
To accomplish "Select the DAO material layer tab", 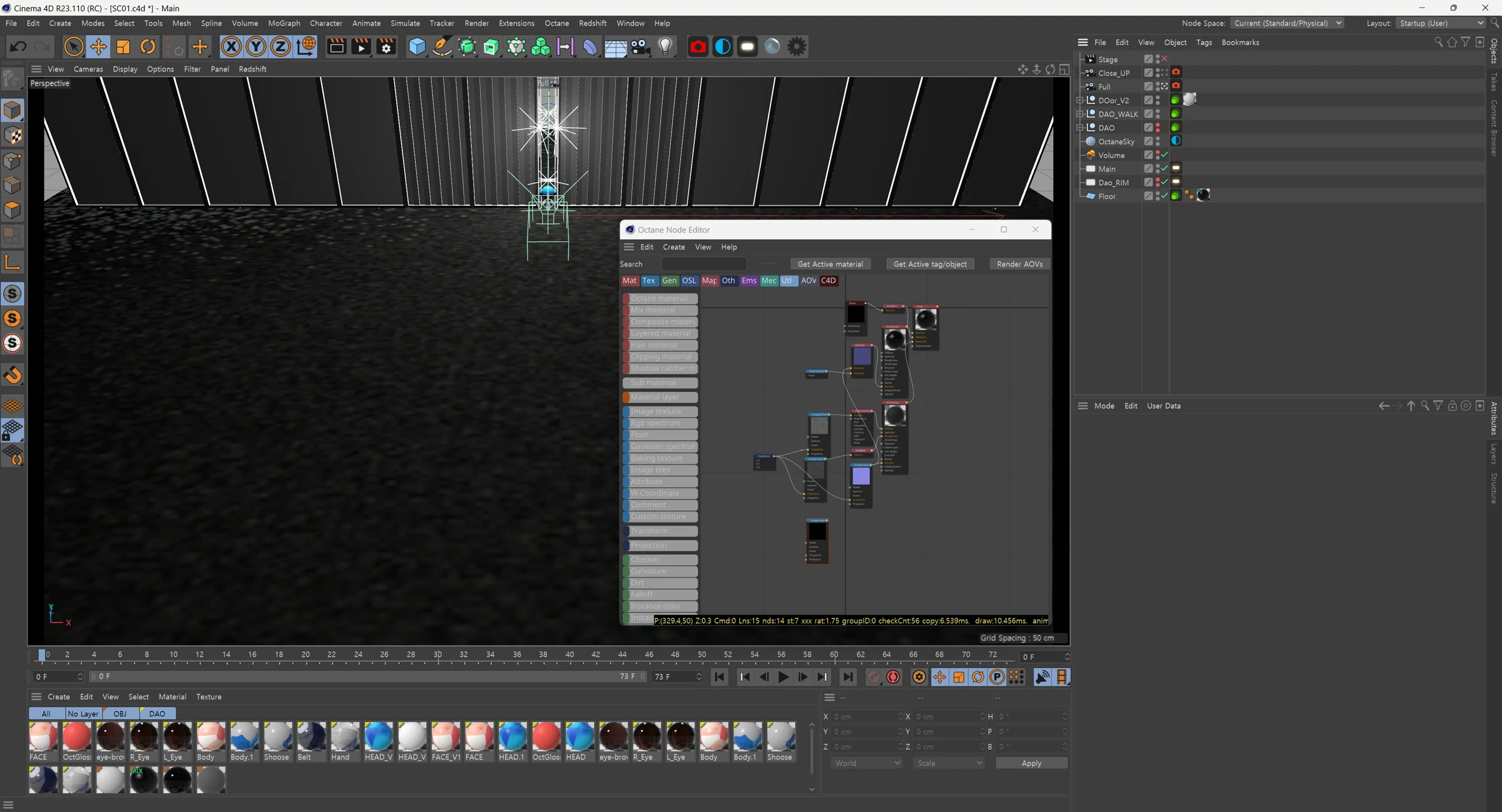I will (x=157, y=714).
